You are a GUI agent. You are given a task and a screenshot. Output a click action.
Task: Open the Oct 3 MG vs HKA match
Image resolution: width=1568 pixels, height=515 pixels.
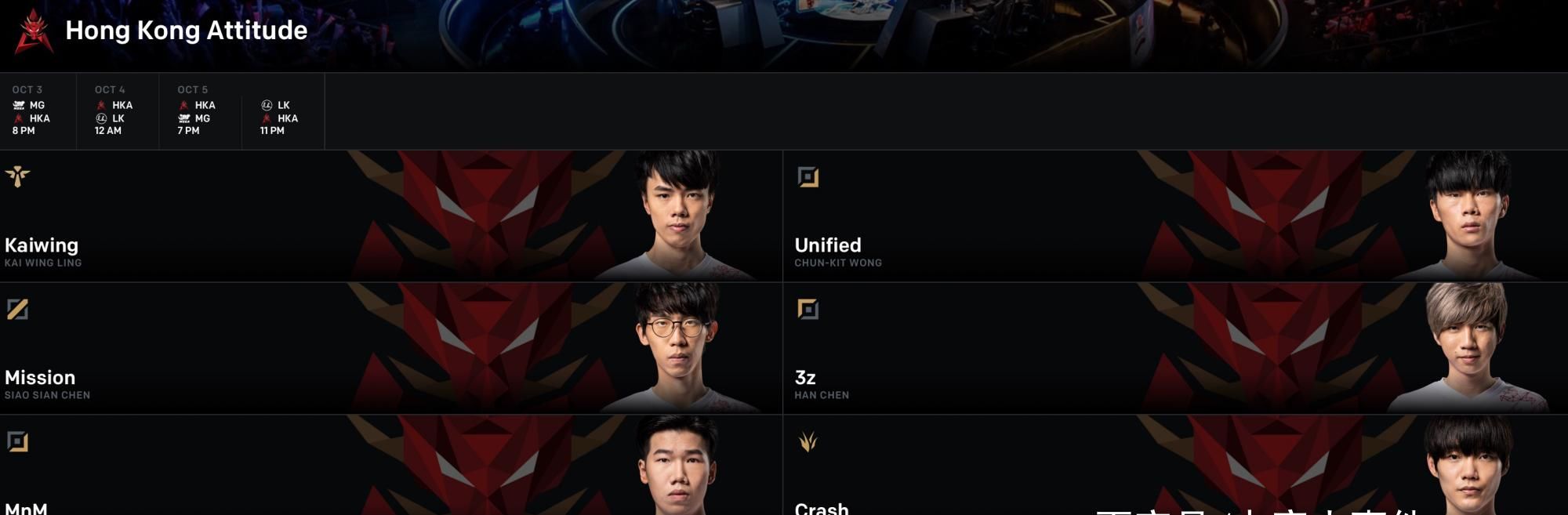coord(38,111)
